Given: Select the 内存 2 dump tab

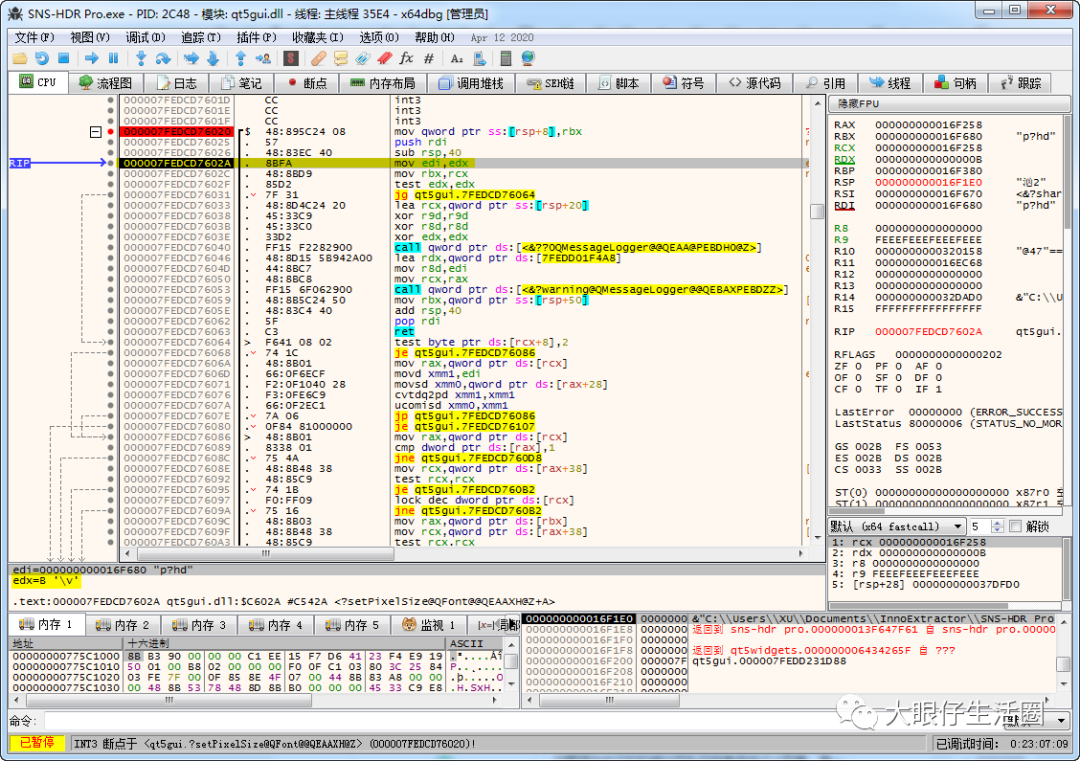Looking at the screenshot, I should coord(123,625).
